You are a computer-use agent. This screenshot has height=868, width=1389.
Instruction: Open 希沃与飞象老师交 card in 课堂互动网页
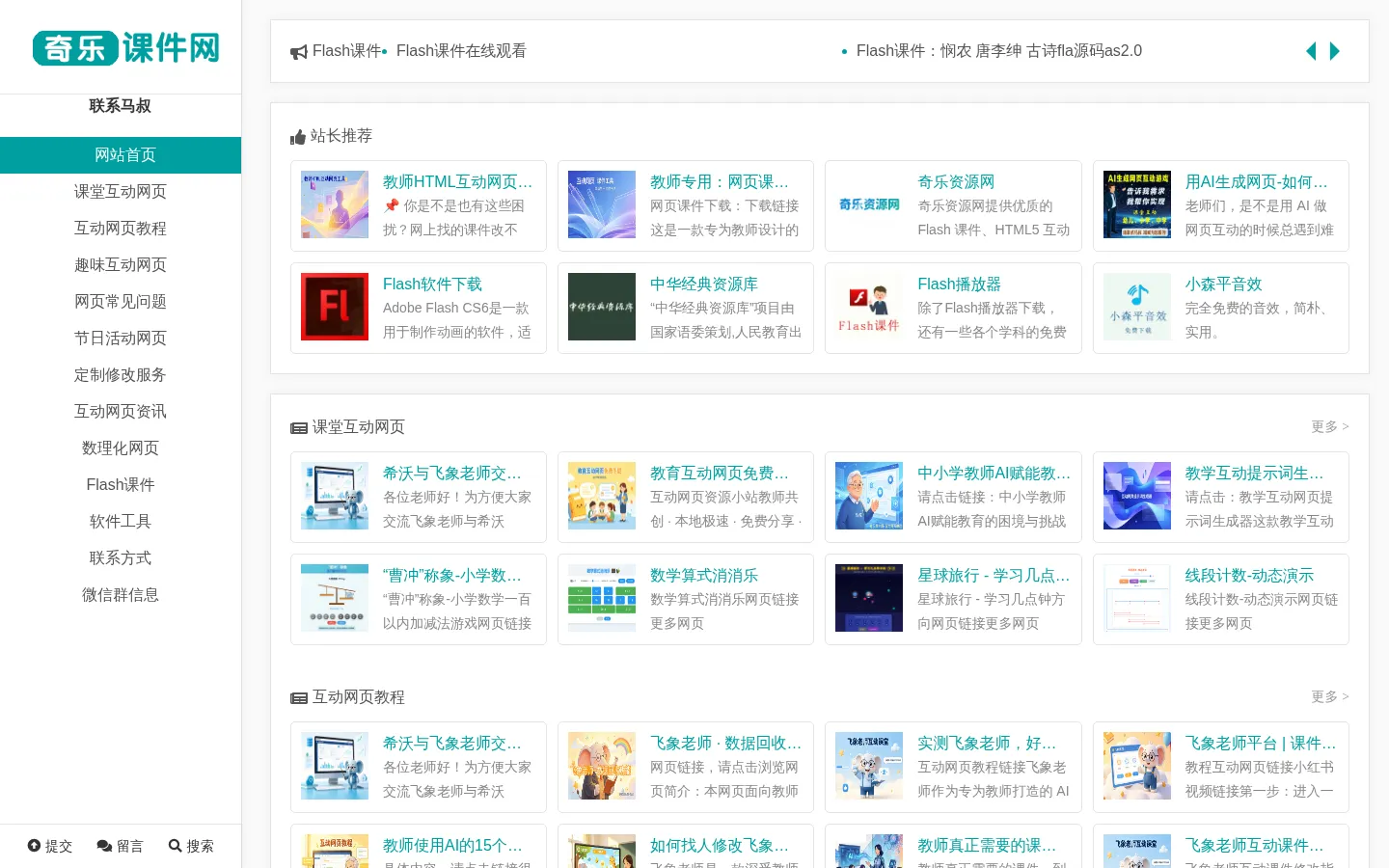pos(419,497)
